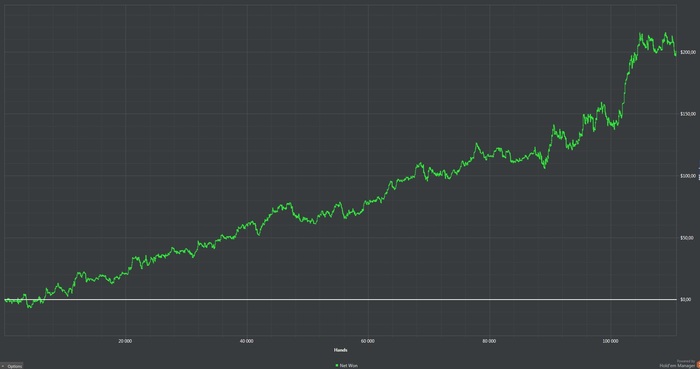This screenshot has width=700, height=369.
Task: Click the 20 000 hands axis label
Action: [x=125, y=341]
